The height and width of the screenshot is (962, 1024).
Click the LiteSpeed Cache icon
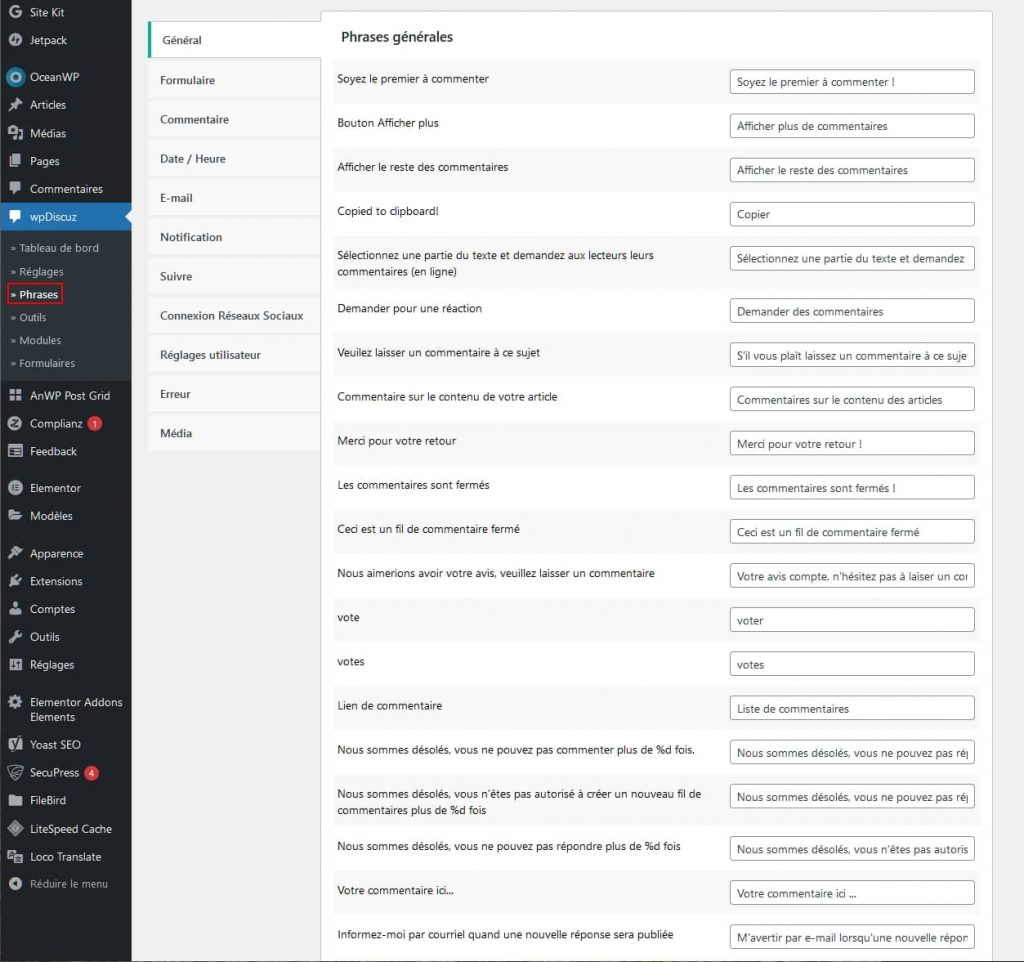(15, 829)
